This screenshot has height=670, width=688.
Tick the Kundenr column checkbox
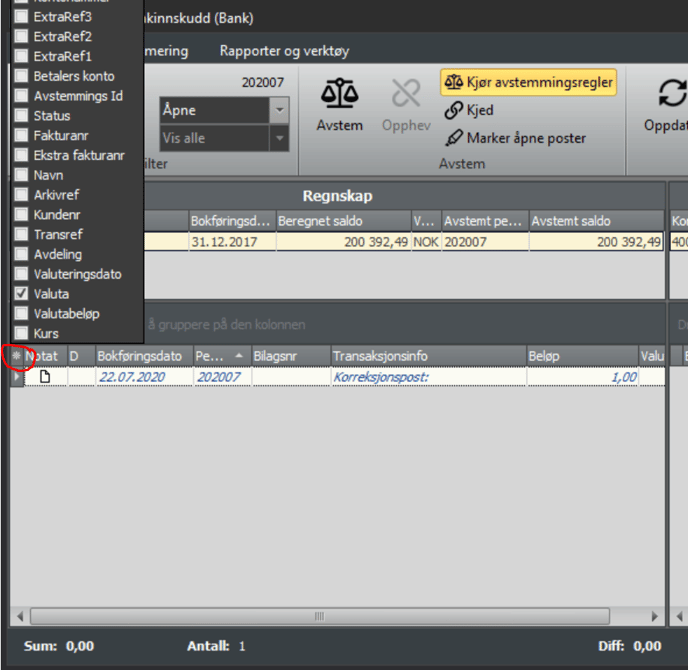(x=21, y=214)
